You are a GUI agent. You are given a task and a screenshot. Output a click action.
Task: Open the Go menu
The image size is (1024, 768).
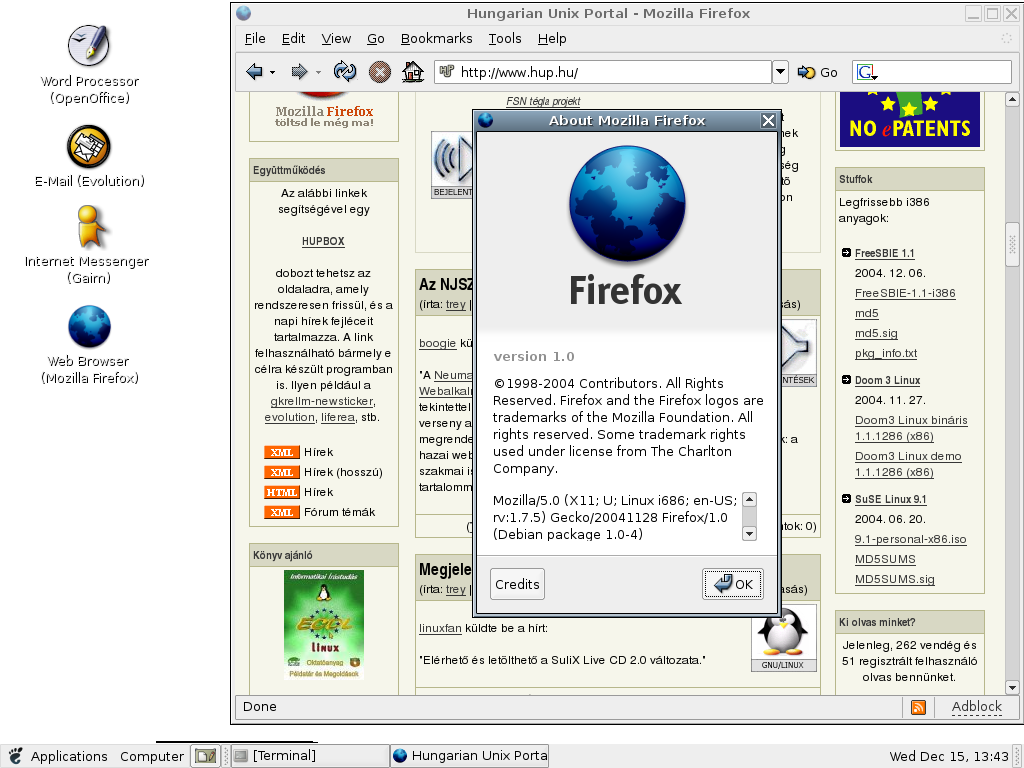pos(376,39)
